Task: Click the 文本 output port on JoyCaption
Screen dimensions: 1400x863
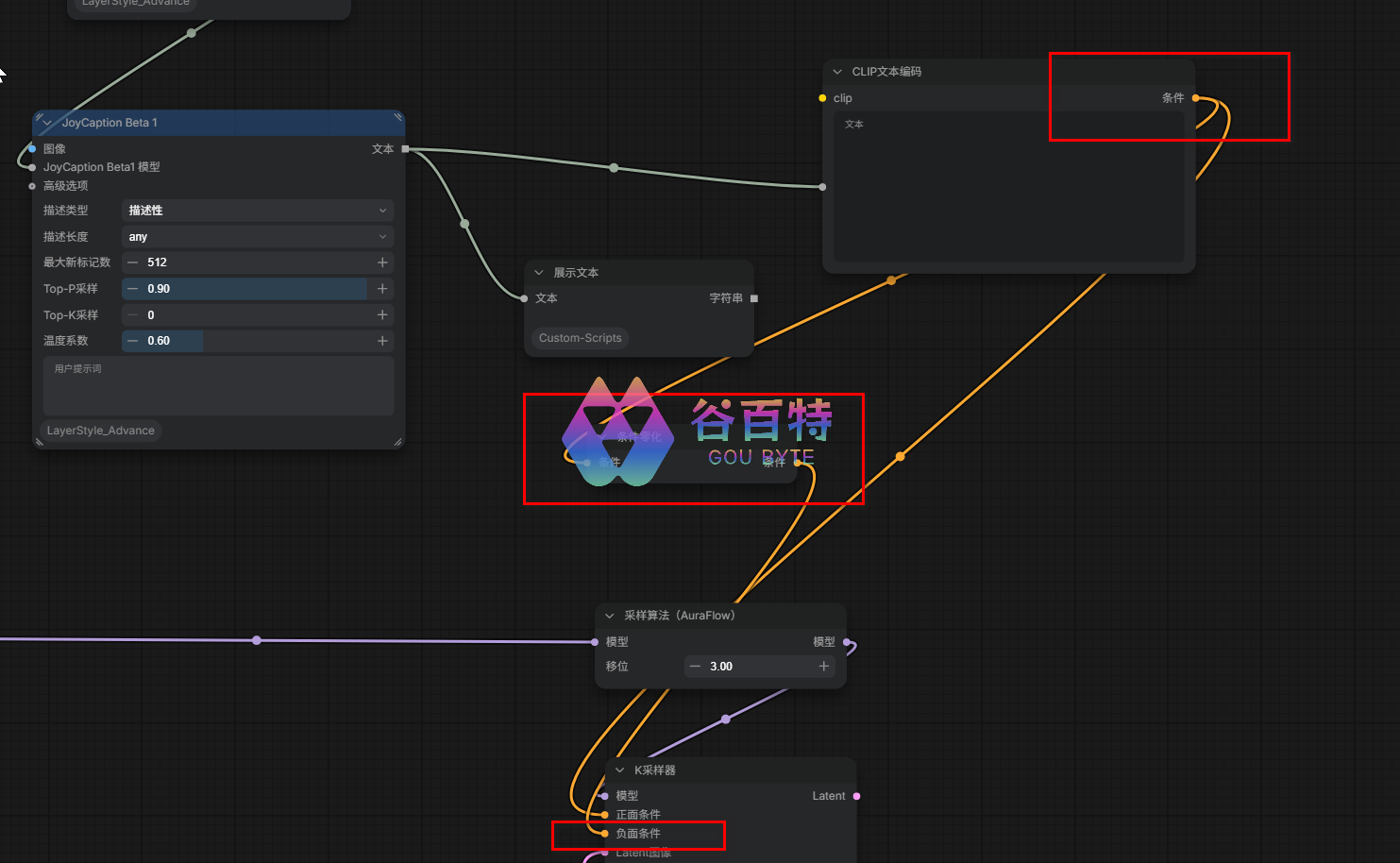Action: 406,149
